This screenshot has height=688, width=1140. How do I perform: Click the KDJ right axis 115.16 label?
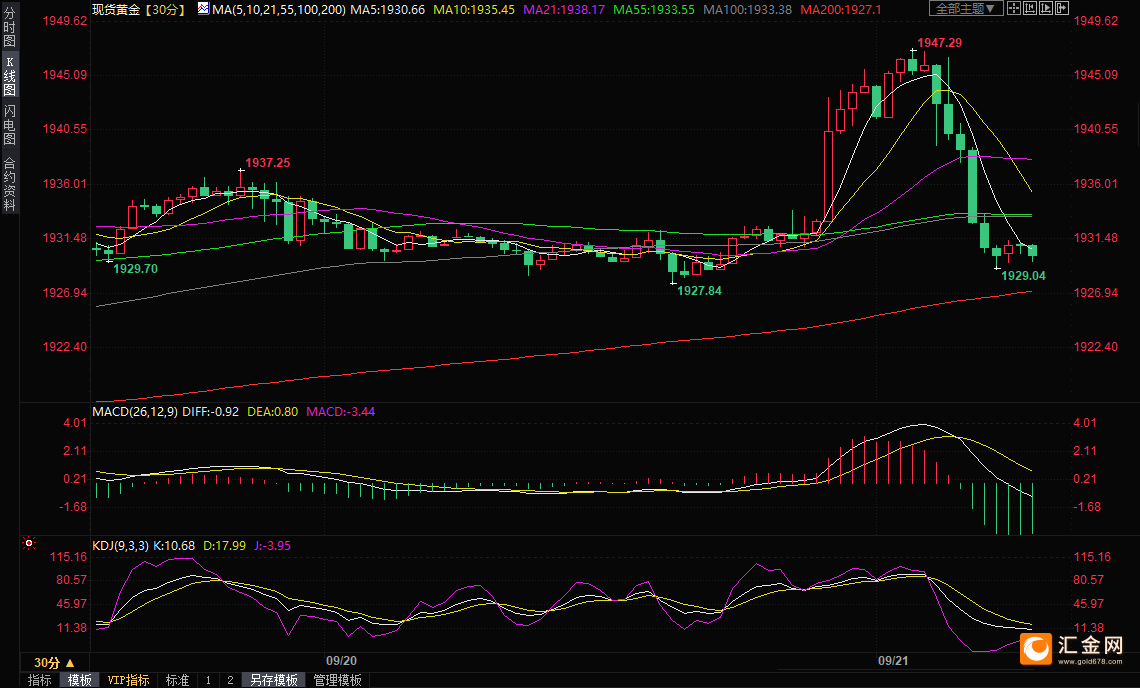click(1092, 557)
